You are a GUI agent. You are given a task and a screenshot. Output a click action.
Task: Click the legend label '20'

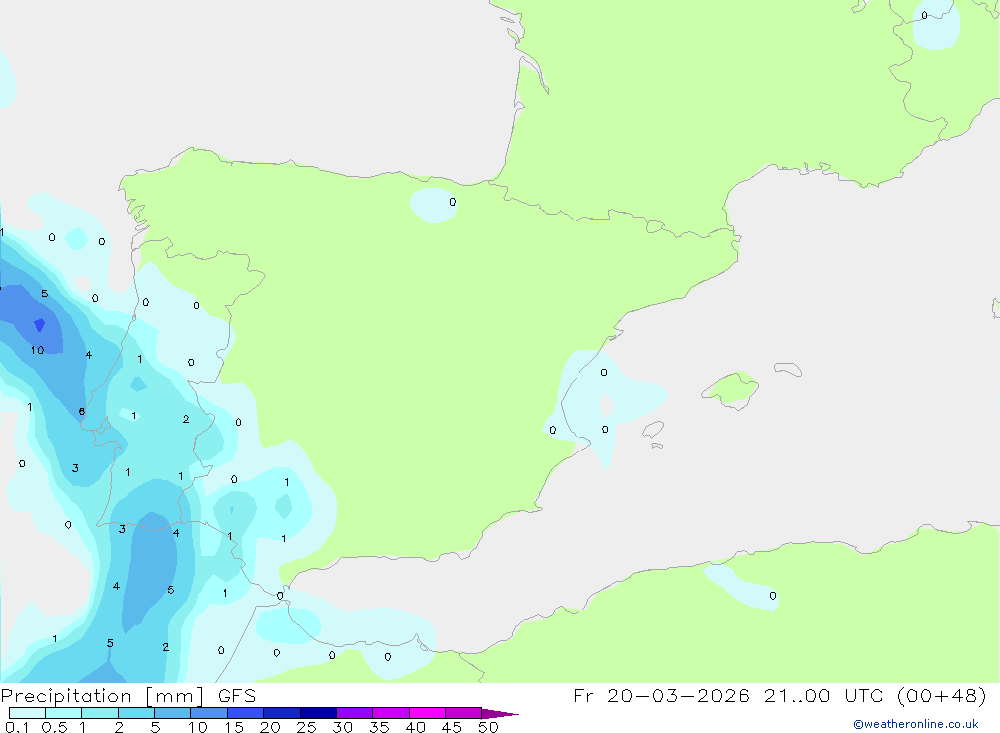click(x=270, y=727)
